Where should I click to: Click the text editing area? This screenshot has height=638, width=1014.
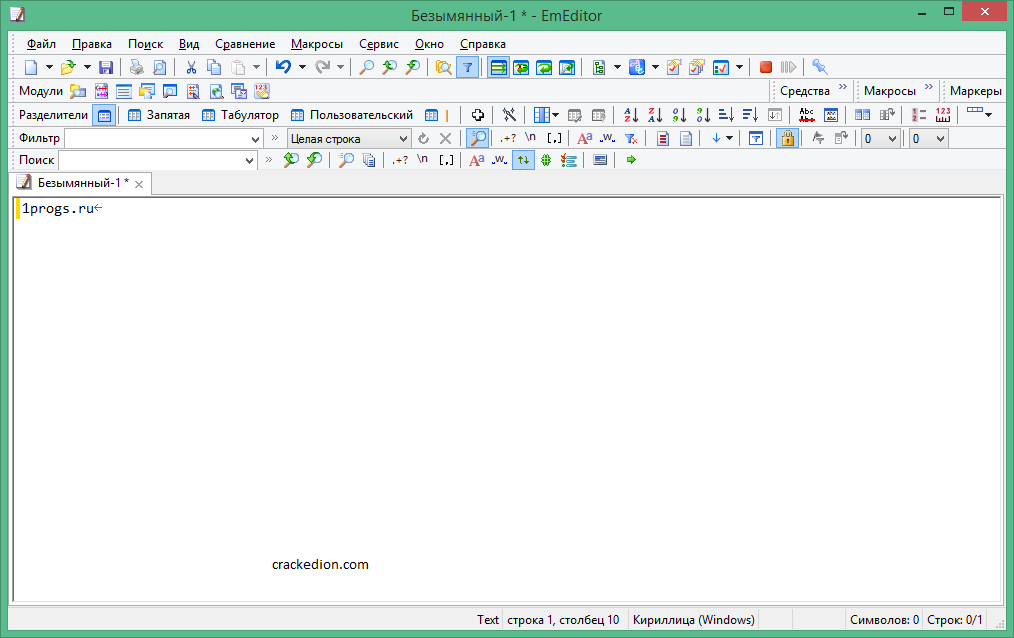508,399
